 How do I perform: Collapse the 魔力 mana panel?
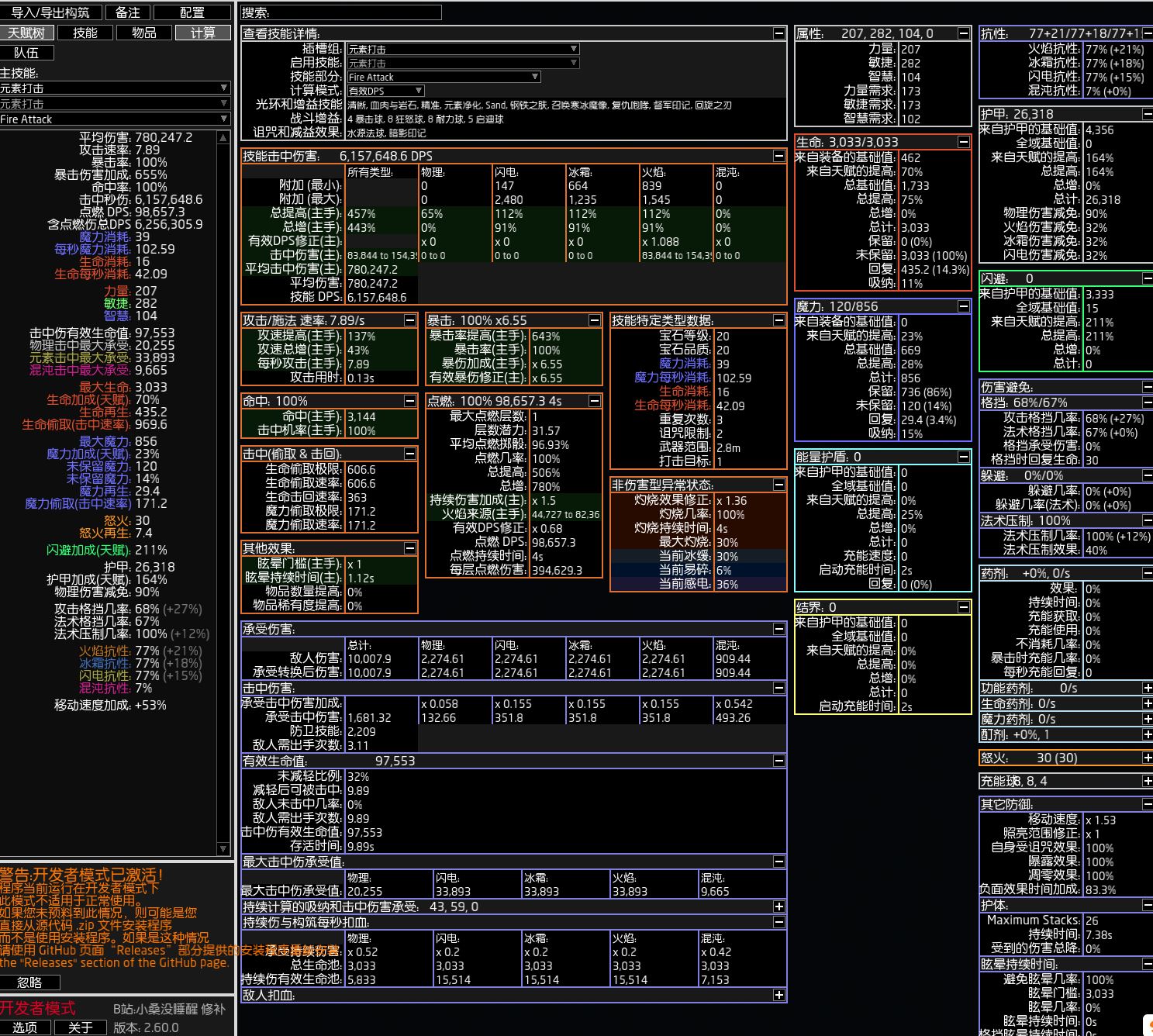[963, 306]
